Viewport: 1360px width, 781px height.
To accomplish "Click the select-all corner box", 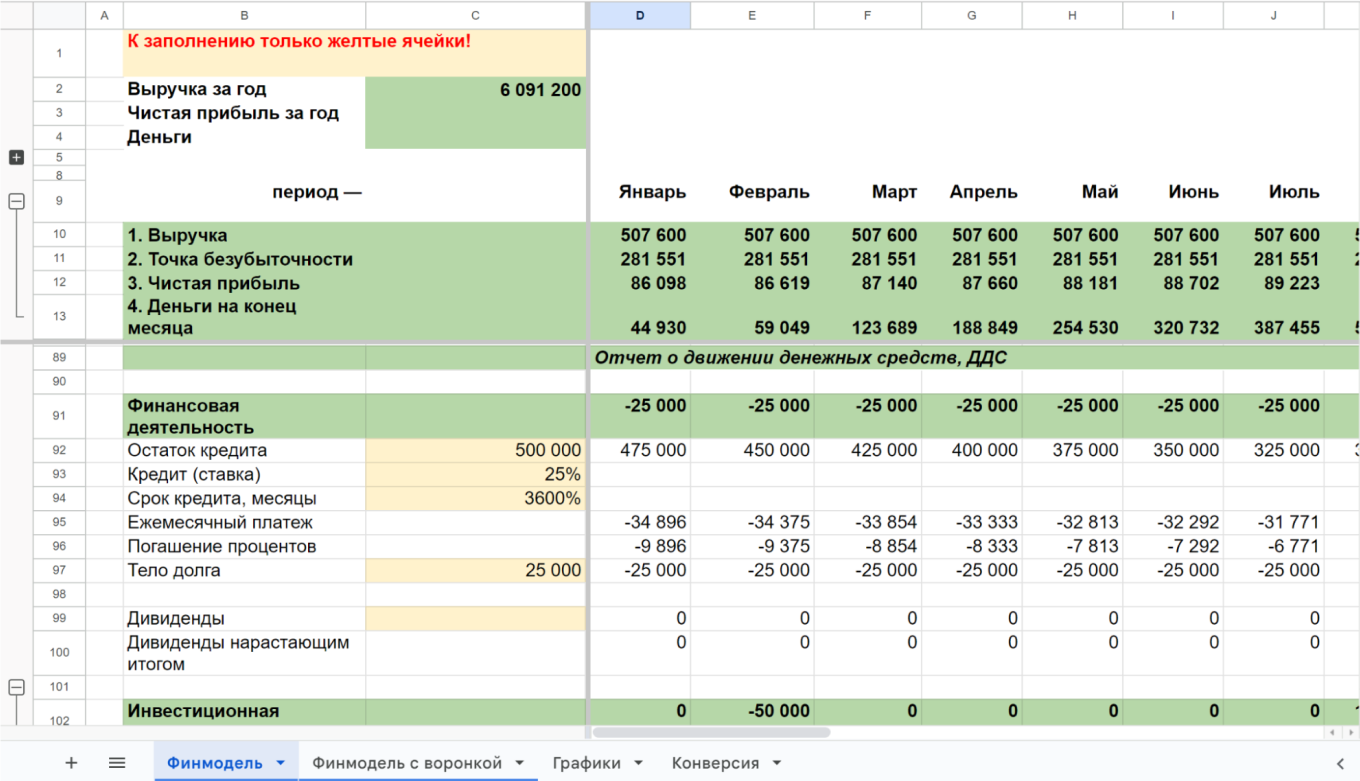I will point(59,15).
